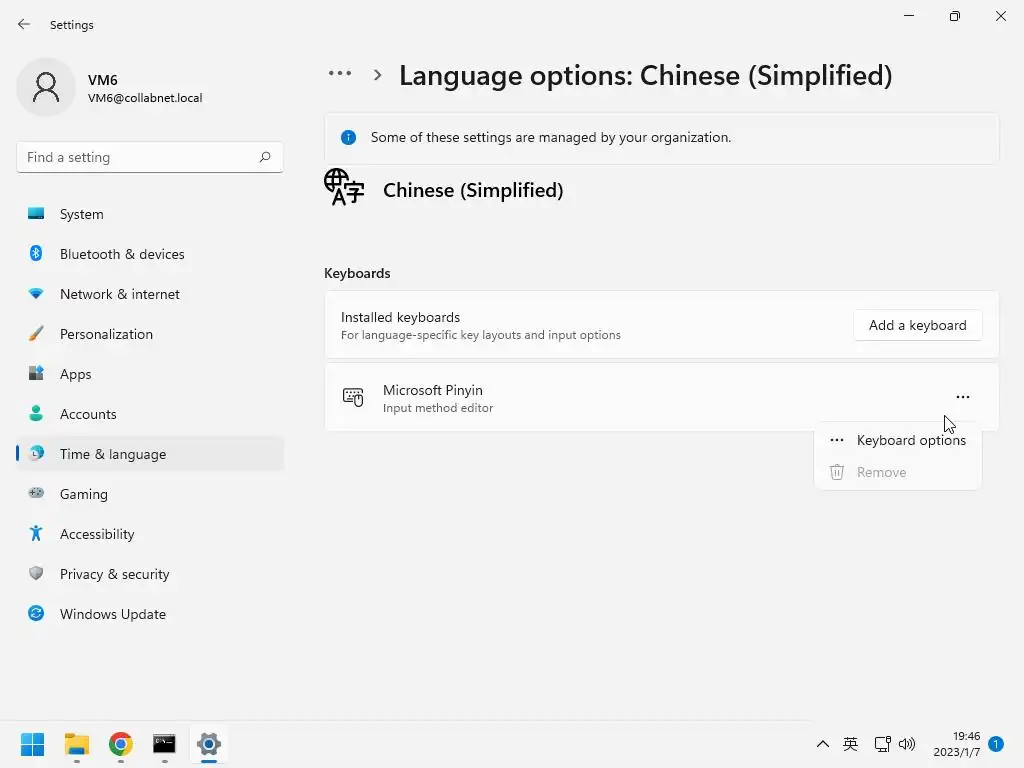Open Accessibility settings category
The height and width of the screenshot is (768, 1024).
coord(150,534)
